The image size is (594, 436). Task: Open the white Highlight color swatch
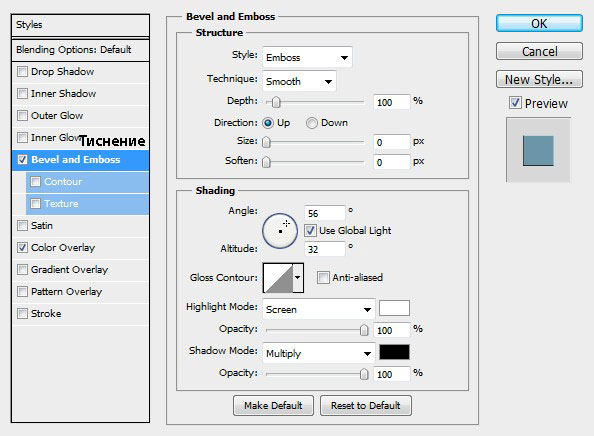pyautogui.click(x=394, y=308)
